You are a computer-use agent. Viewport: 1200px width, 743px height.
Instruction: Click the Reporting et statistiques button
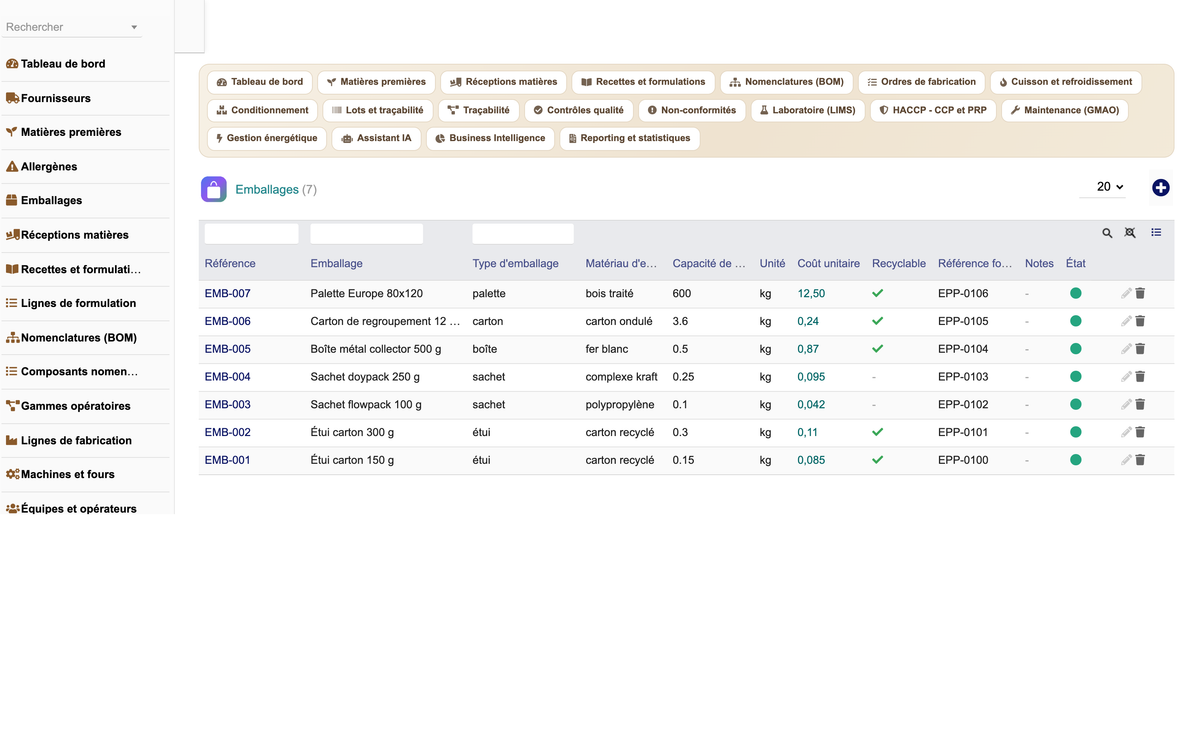pyautogui.click(x=629, y=138)
